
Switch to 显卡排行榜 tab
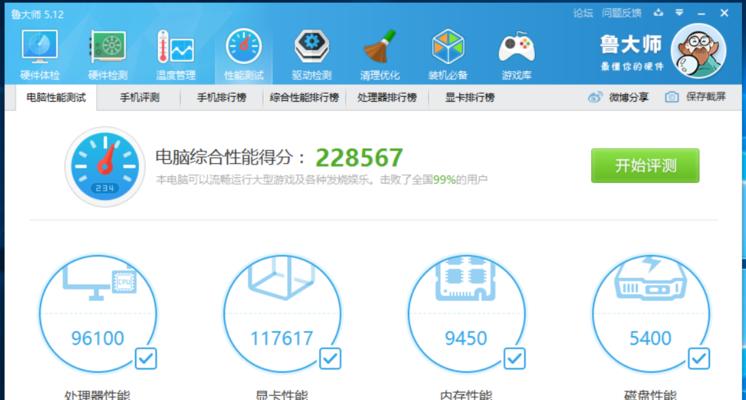tap(470, 98)
